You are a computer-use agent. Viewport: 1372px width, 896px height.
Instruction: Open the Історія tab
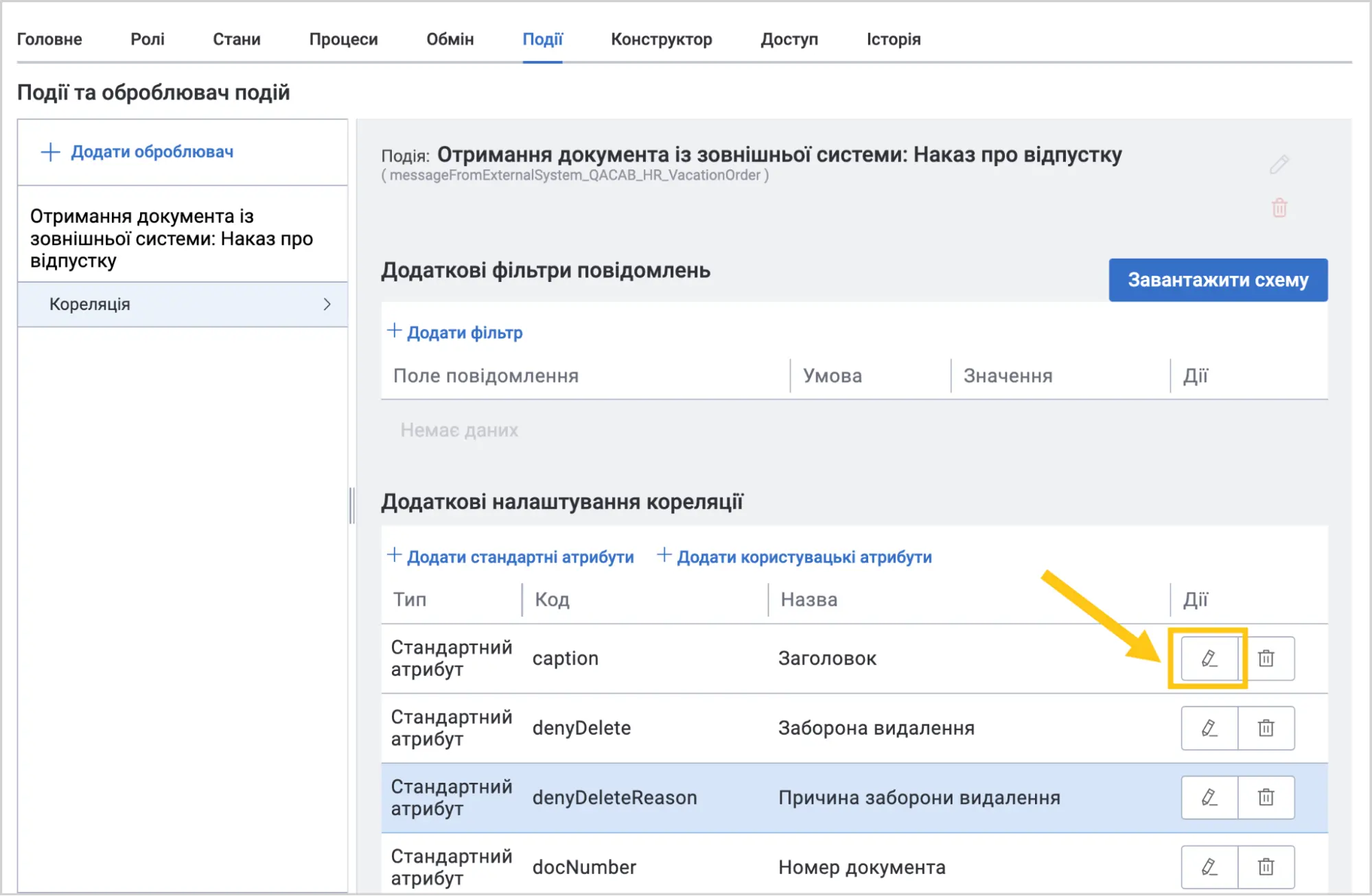[x=894, y=39]
